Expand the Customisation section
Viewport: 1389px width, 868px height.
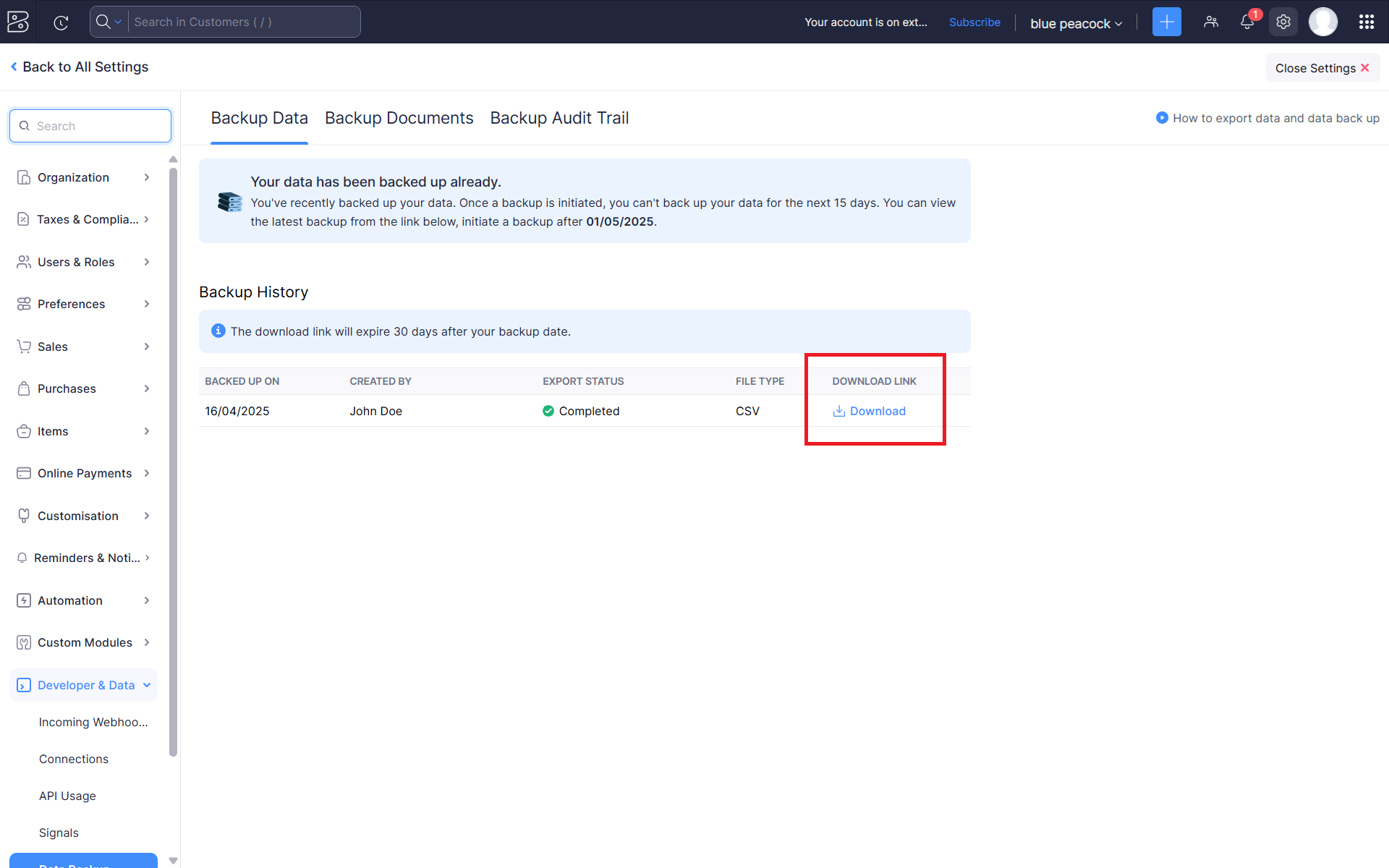coord(147,516)
